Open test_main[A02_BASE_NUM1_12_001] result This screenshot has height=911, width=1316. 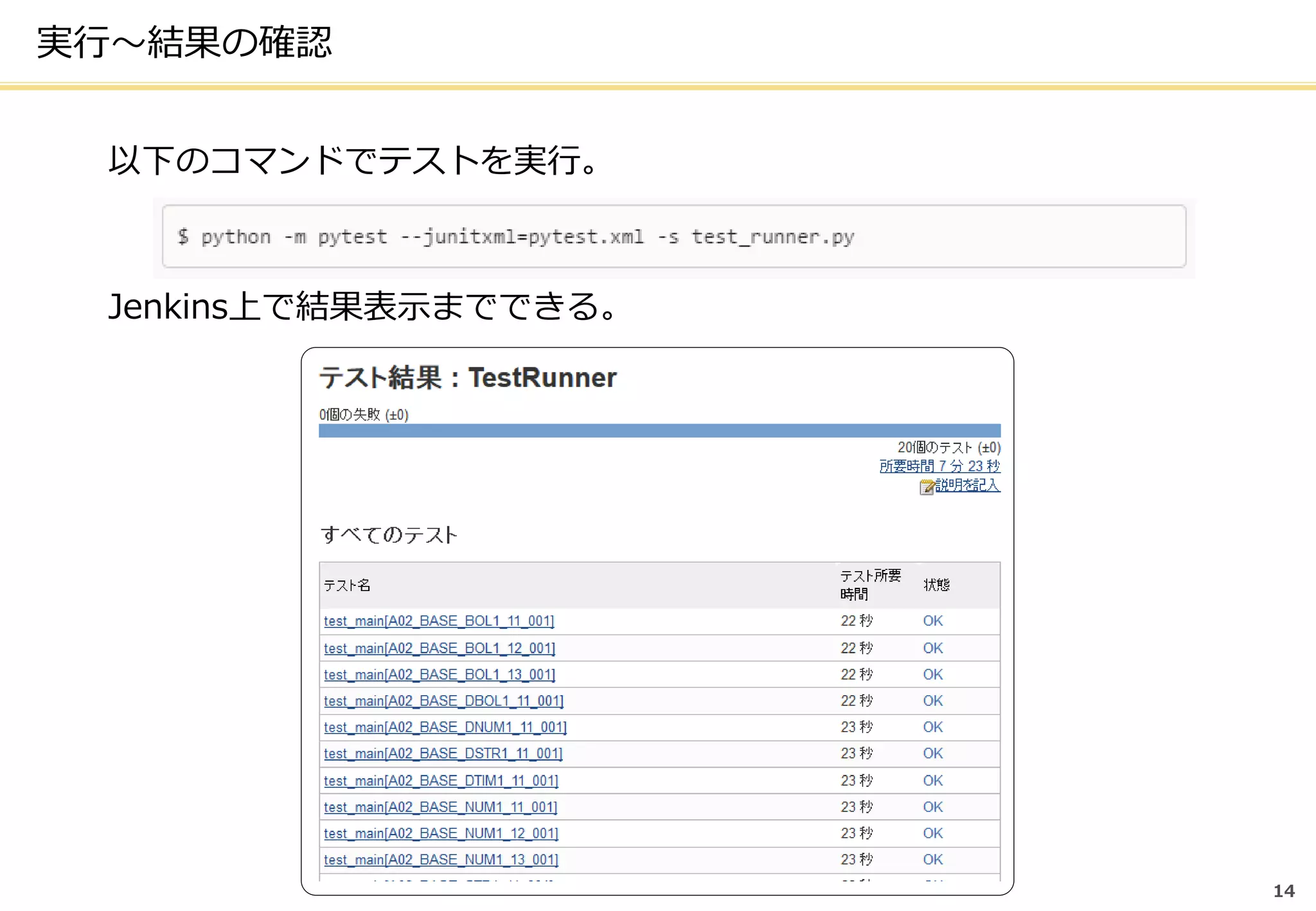coord(441,833)
